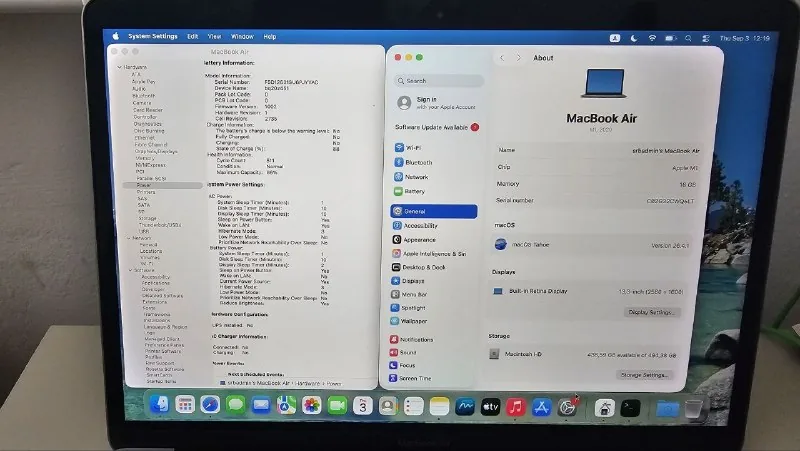Open Contacts app in Dock

(388, 406)
